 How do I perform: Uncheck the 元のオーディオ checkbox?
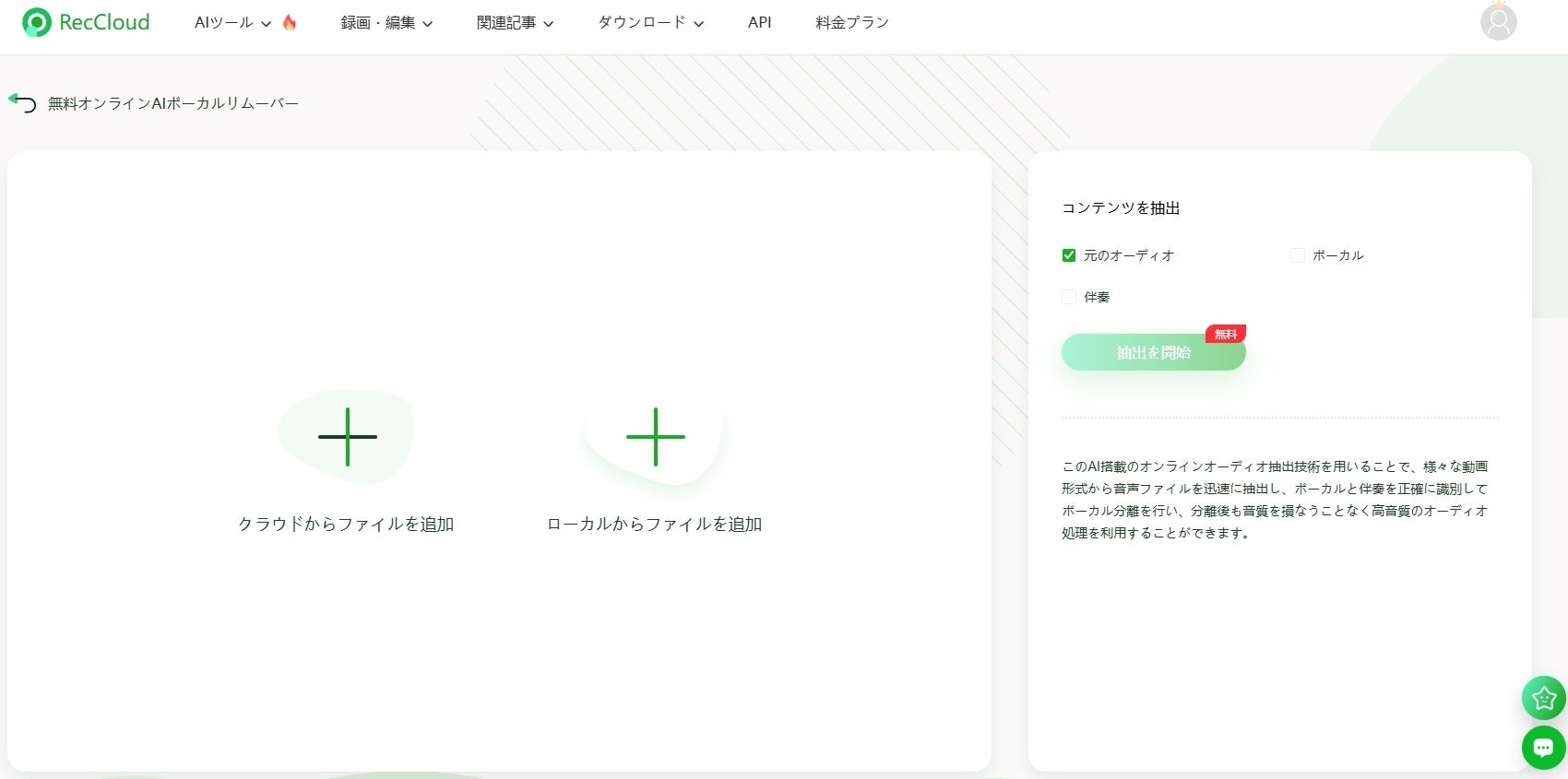pyautogui.click(x=1069, y=255)
